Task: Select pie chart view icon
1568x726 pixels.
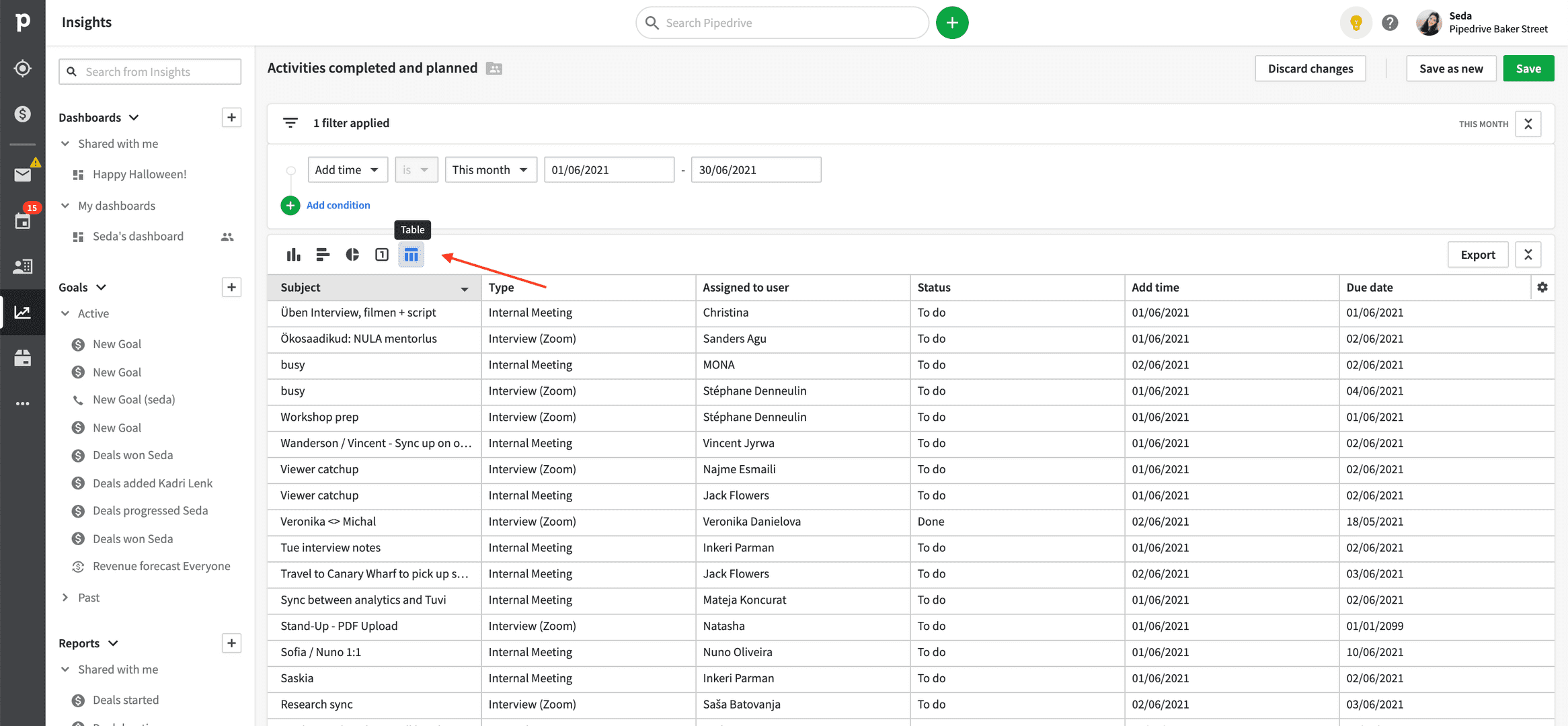Action: click(352, 255)
